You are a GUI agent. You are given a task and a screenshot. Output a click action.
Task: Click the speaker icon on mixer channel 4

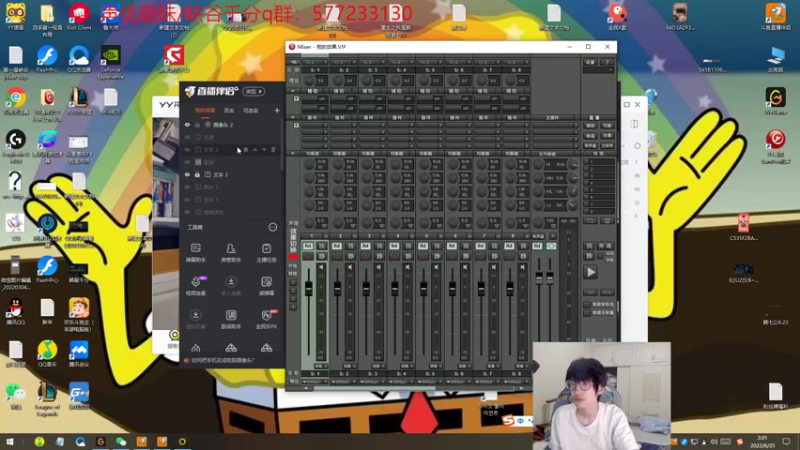pos(407,267)
